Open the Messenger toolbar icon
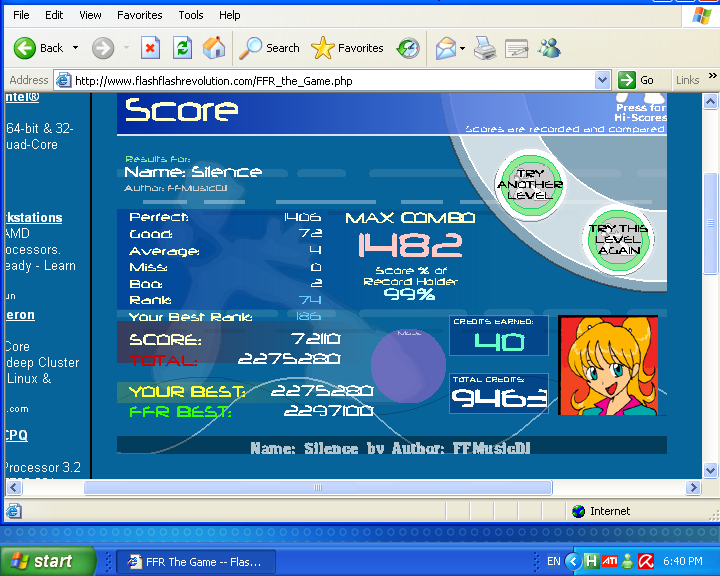Screen dimensions: 720x576 [x=549, y=48]
